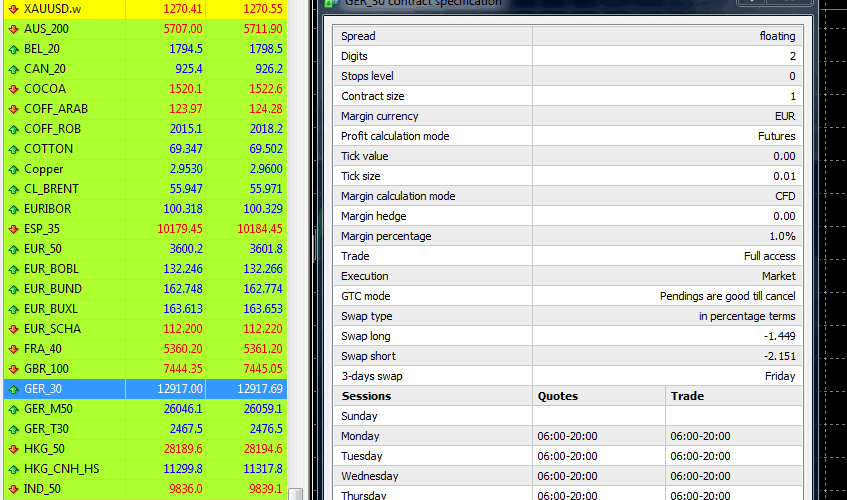Click the red arrow icon beside EUR_SCHA
The width and height of the screenshot is (847, 500).
14,329
